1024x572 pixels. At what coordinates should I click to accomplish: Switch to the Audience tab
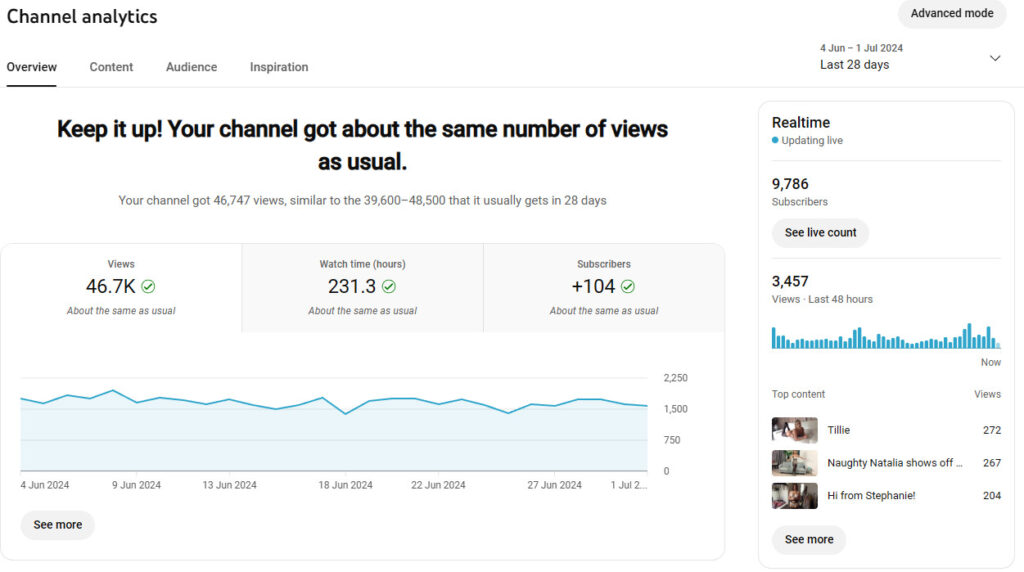click(191, 67)
